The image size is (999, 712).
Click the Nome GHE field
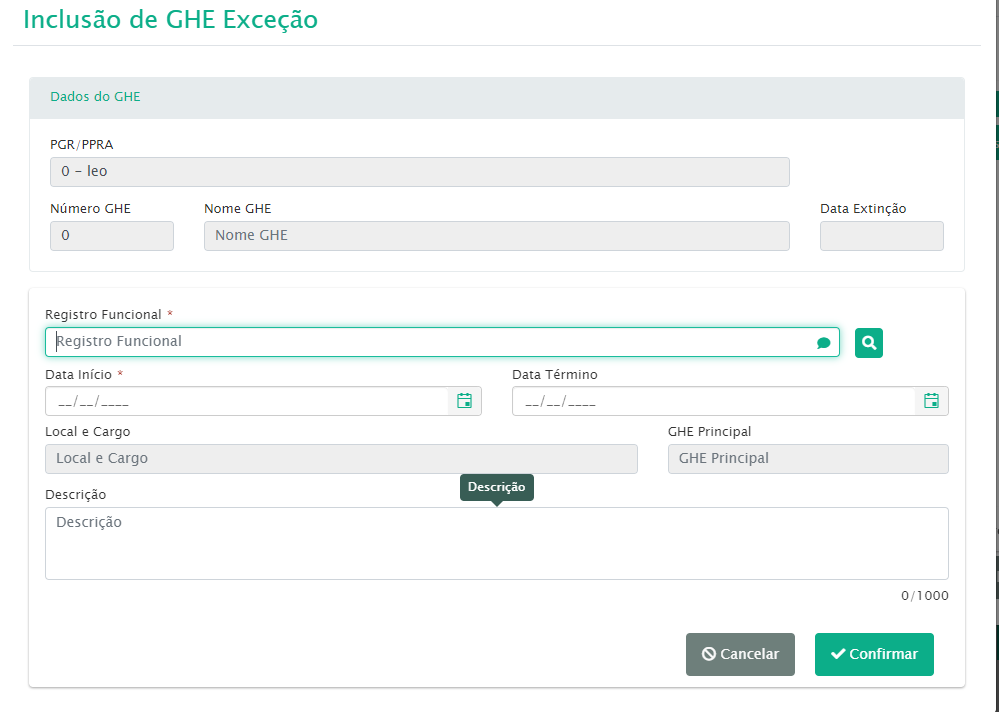pyautogui.click(x=496, y=236)
